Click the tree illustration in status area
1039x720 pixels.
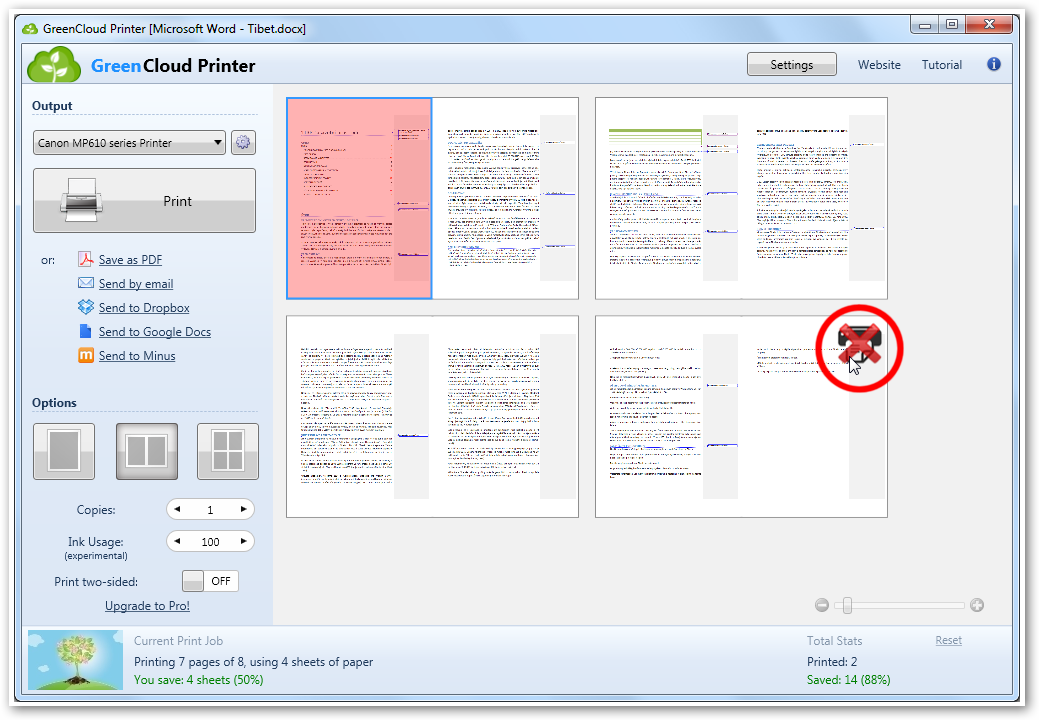76,660
